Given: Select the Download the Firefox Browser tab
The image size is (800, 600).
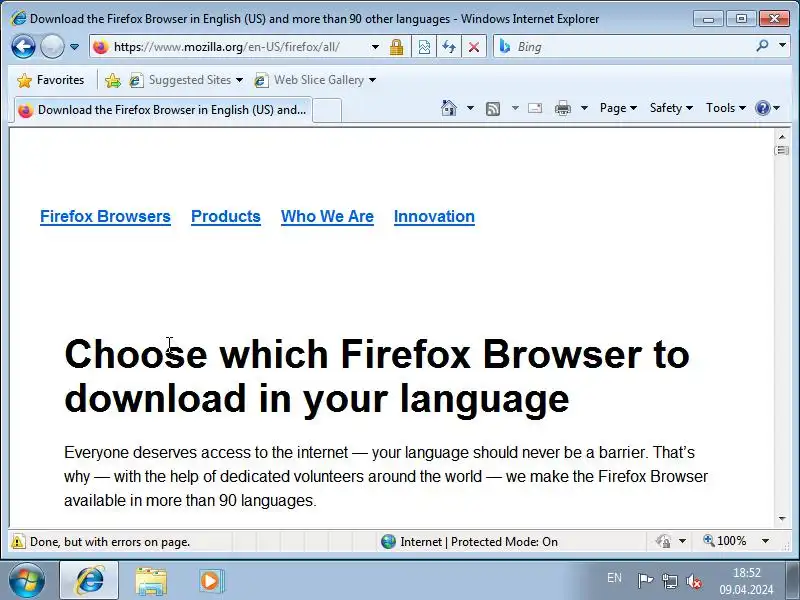Looking at the screenshot, I should [x=163, y=110].
